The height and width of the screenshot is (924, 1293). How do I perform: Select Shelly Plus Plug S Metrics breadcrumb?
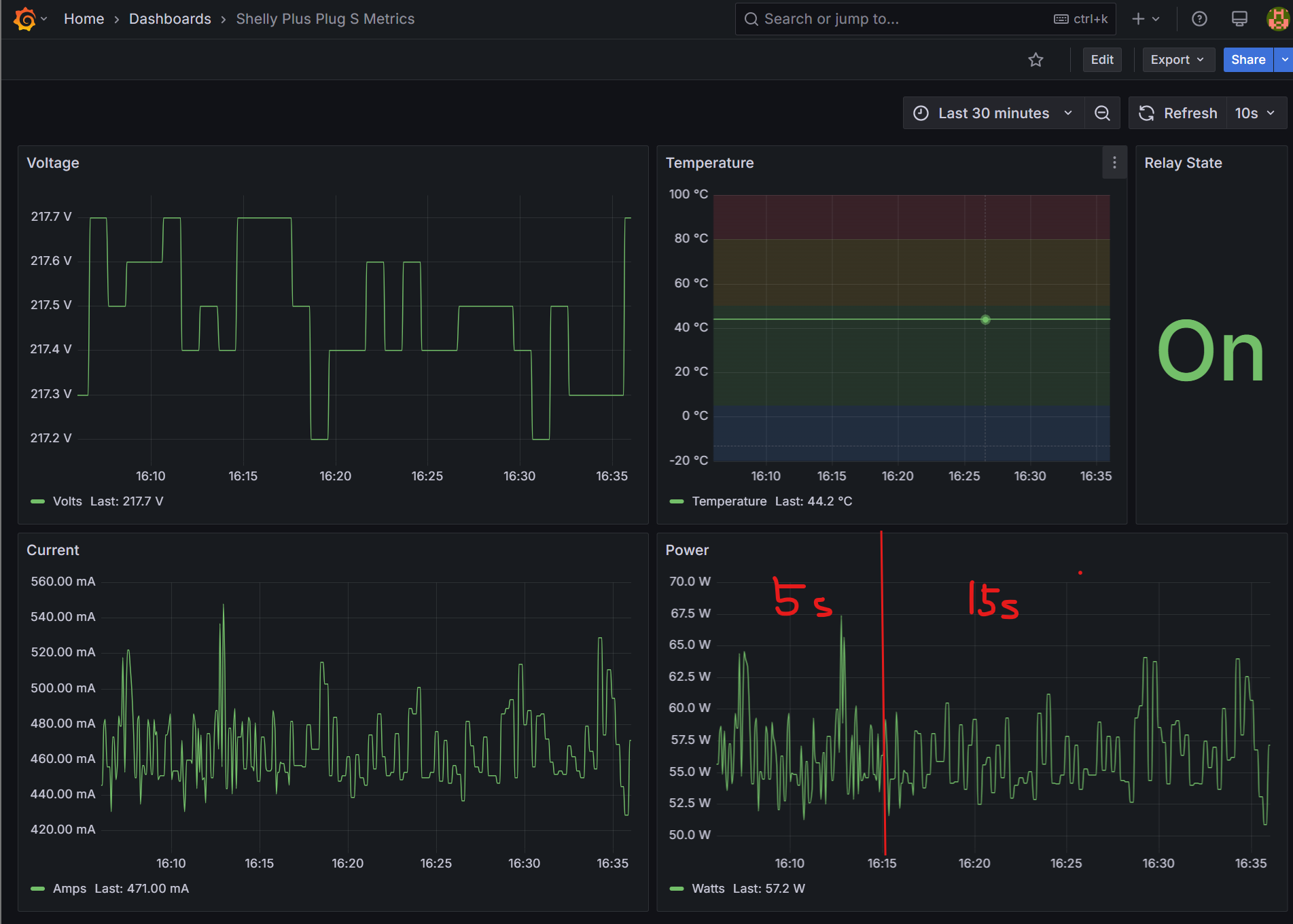click(325, 19)
